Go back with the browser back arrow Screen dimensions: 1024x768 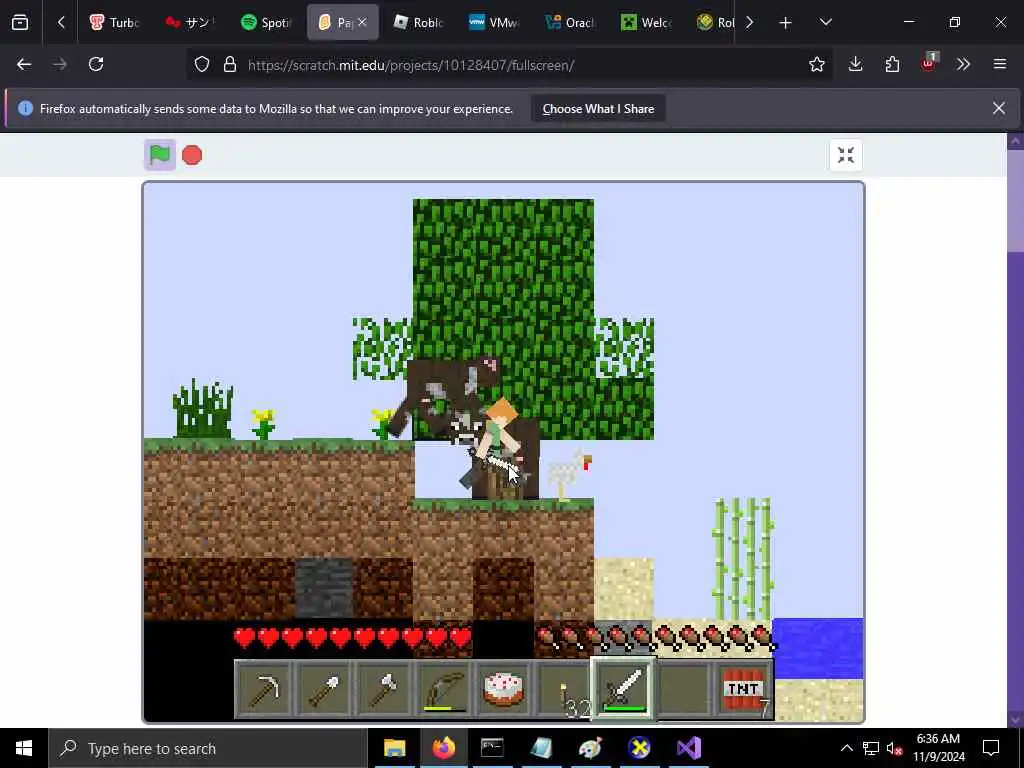(24, 64)
